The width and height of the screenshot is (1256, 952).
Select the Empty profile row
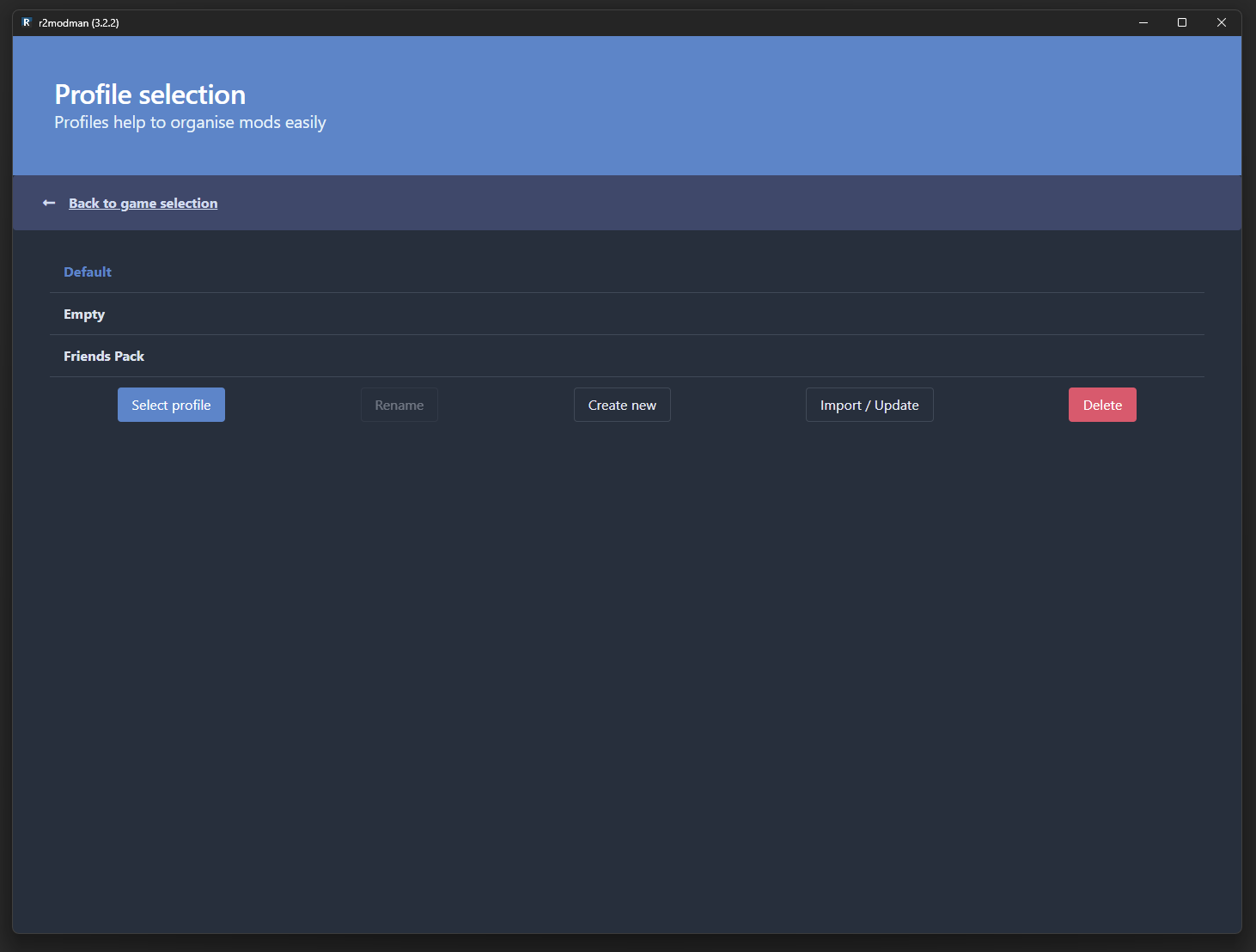click(x=627, y=314)
